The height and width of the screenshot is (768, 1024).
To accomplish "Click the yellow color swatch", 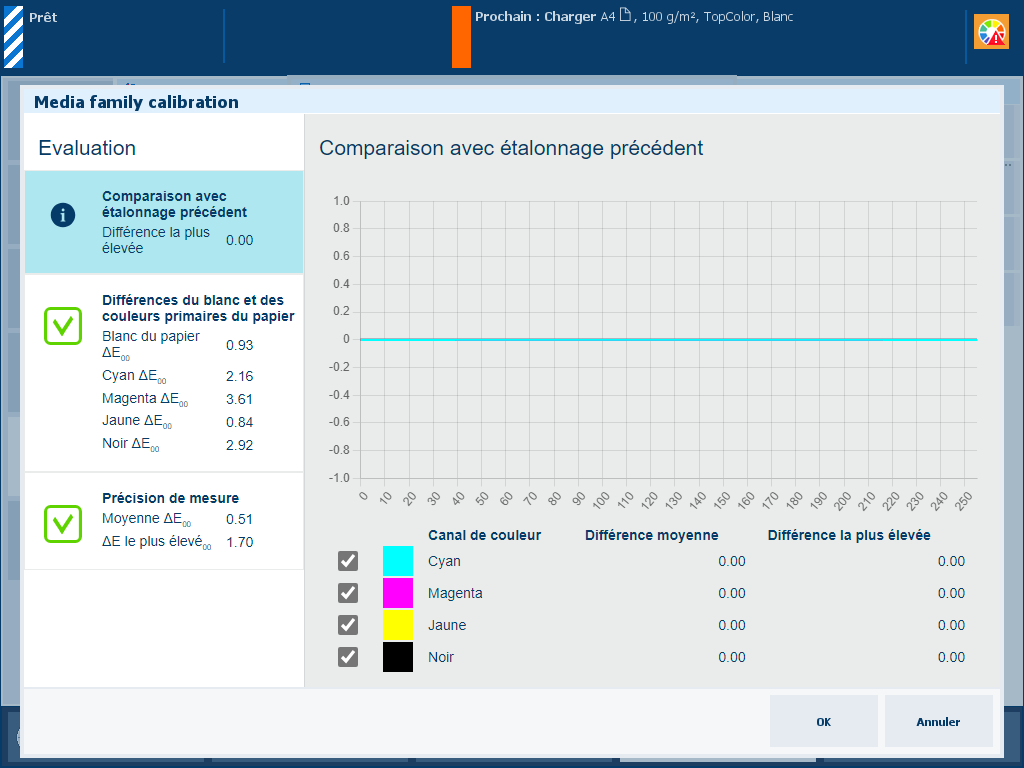I will click(398, 625).
